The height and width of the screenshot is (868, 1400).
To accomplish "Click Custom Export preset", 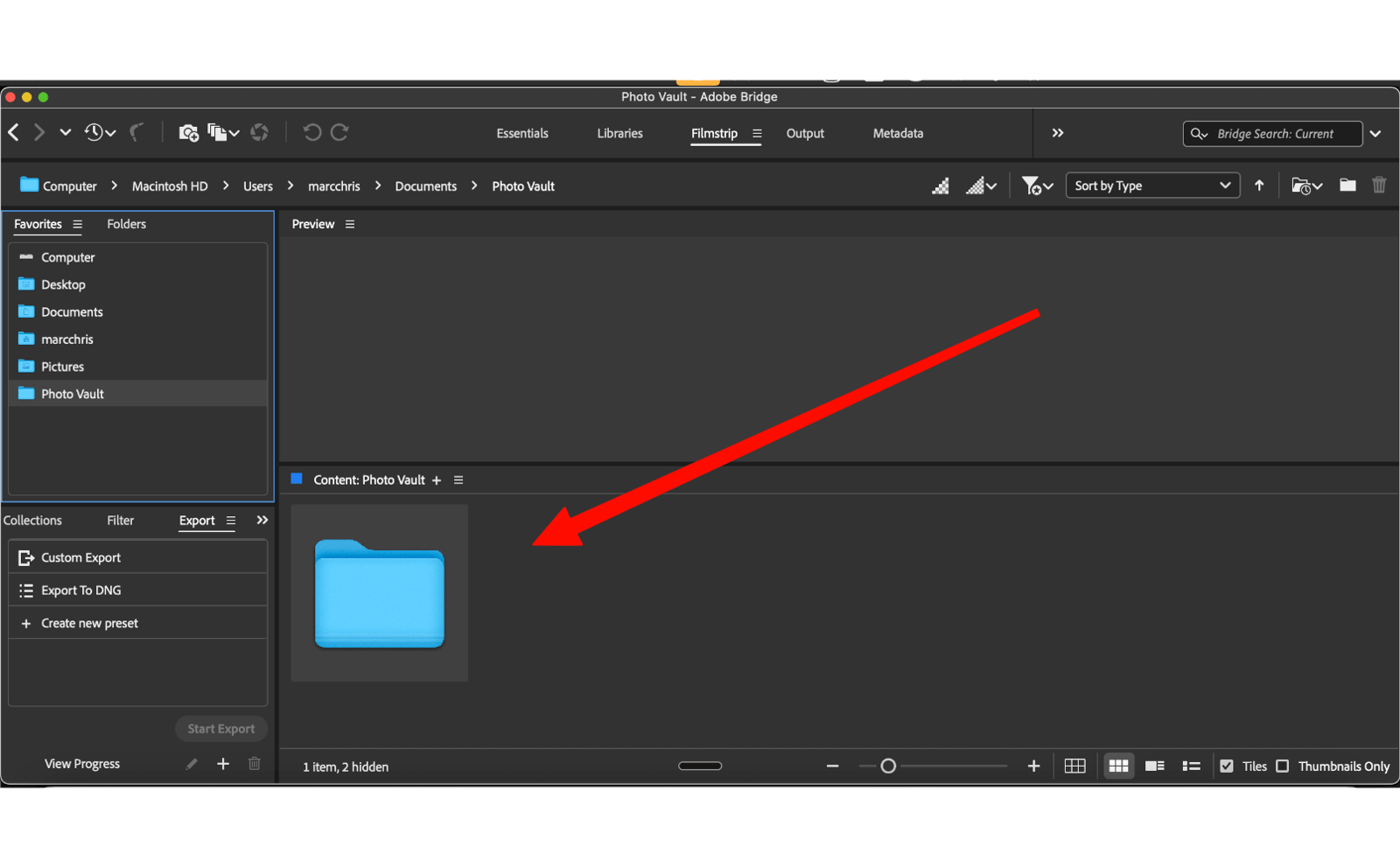I will click(x=137, y=557).
